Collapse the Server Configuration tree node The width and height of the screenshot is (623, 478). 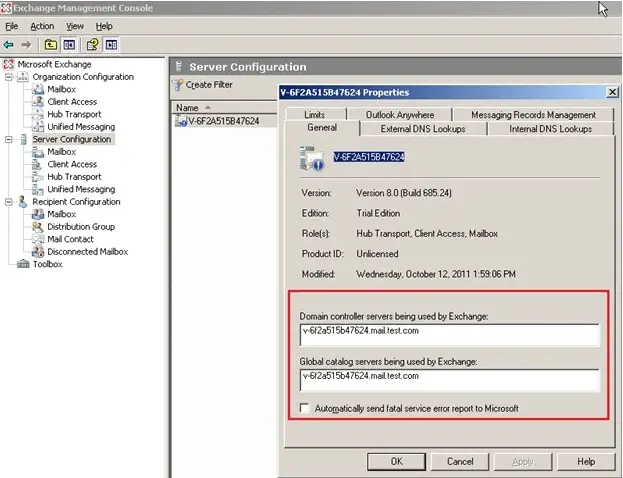coord(8,139)
